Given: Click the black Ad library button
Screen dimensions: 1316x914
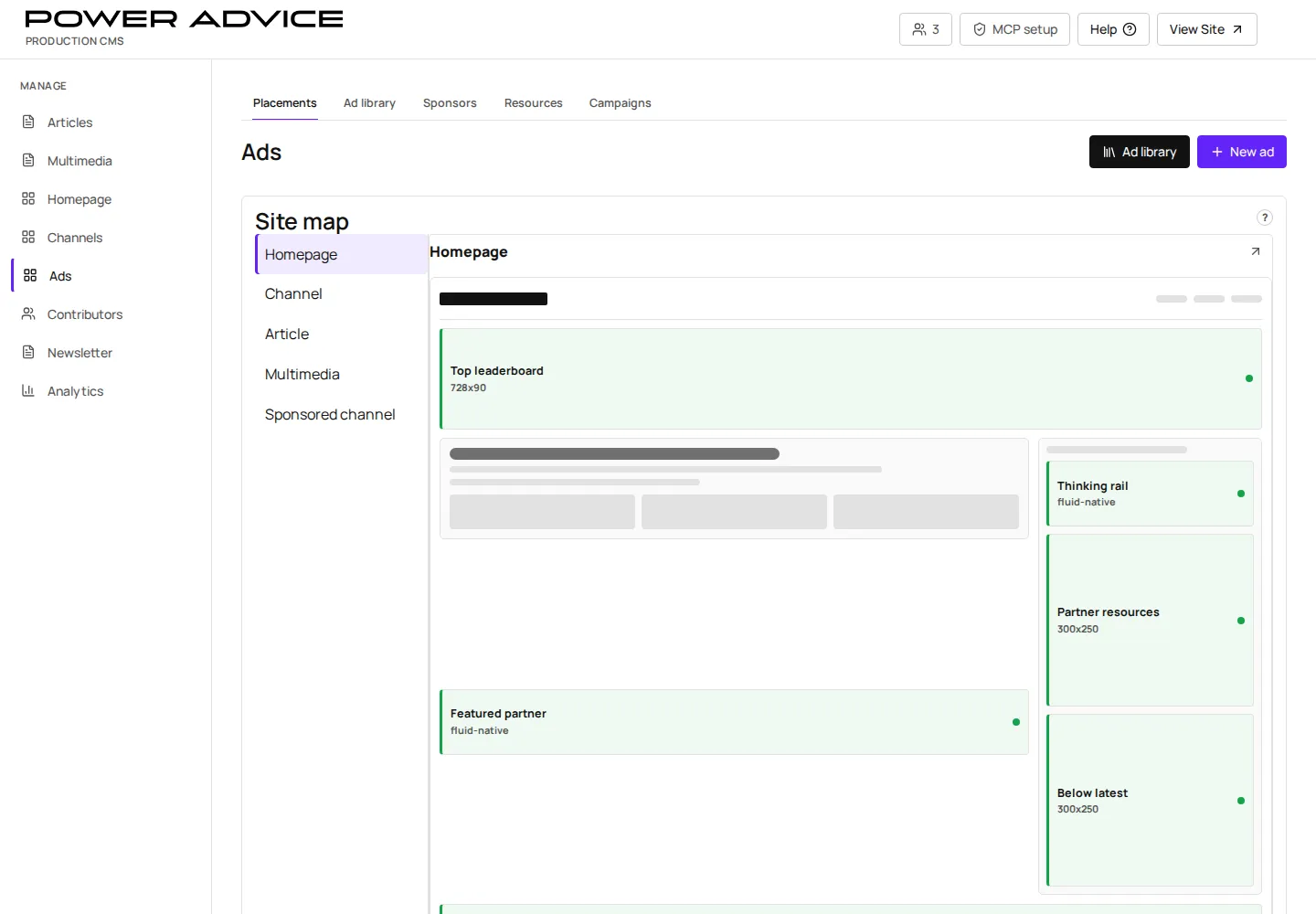Looking at the screenshot, I should (x=1140, y=152).
